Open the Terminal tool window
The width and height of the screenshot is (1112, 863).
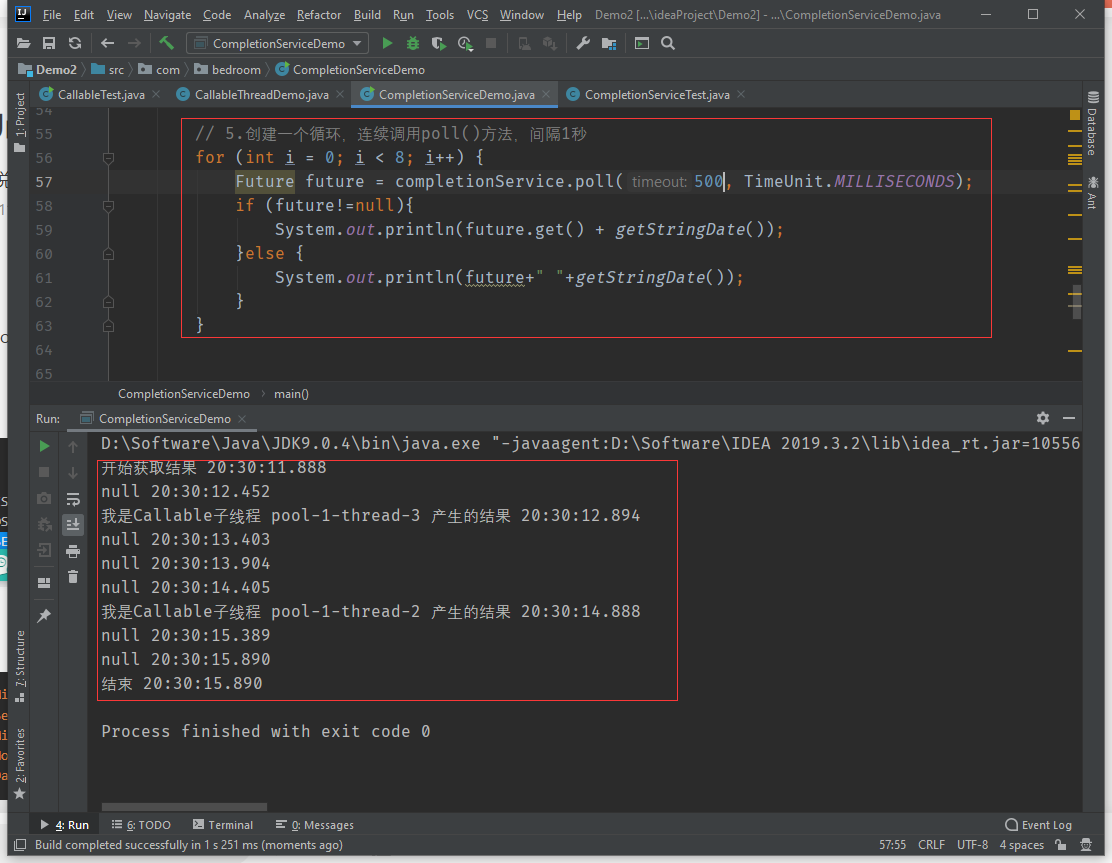coord(223,825)
